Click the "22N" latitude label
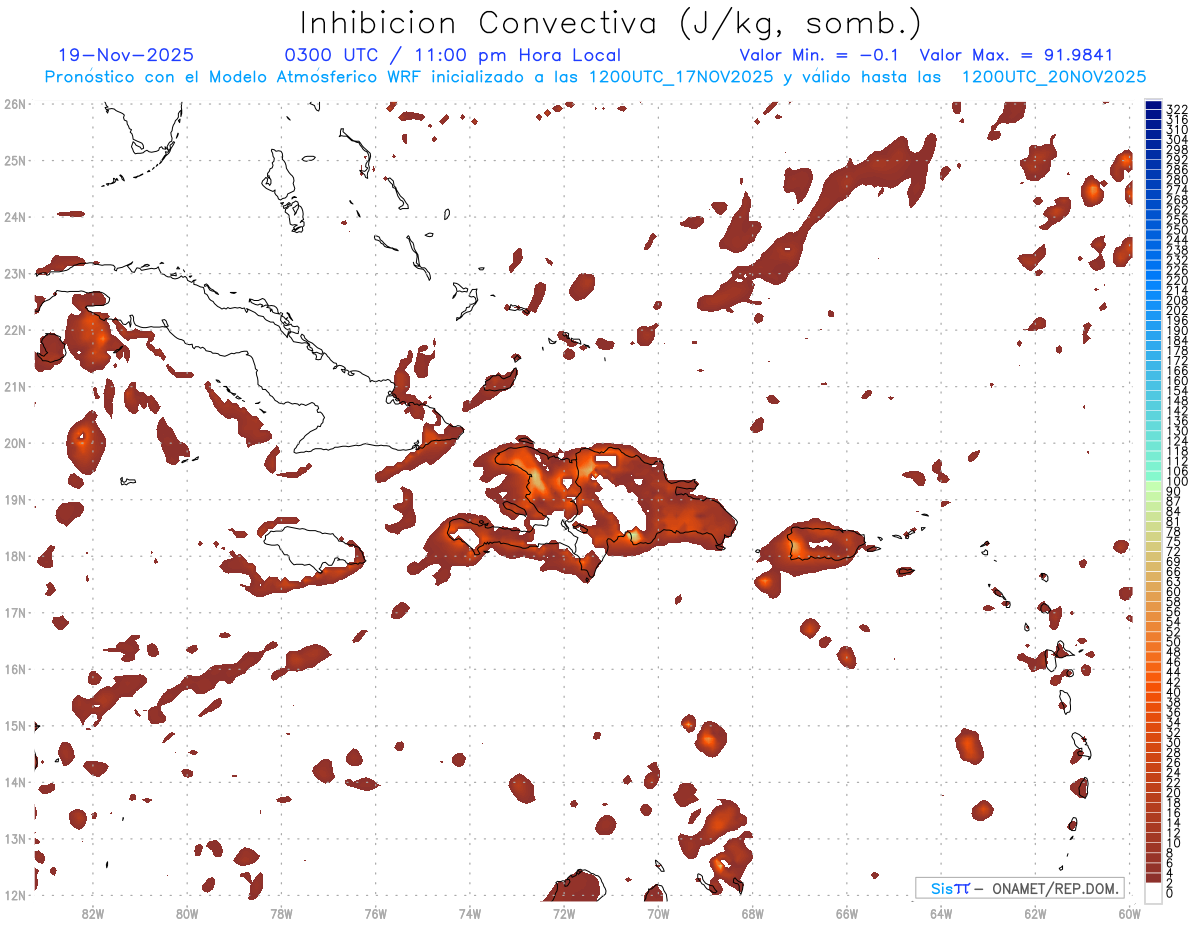 tap(15, 330)
